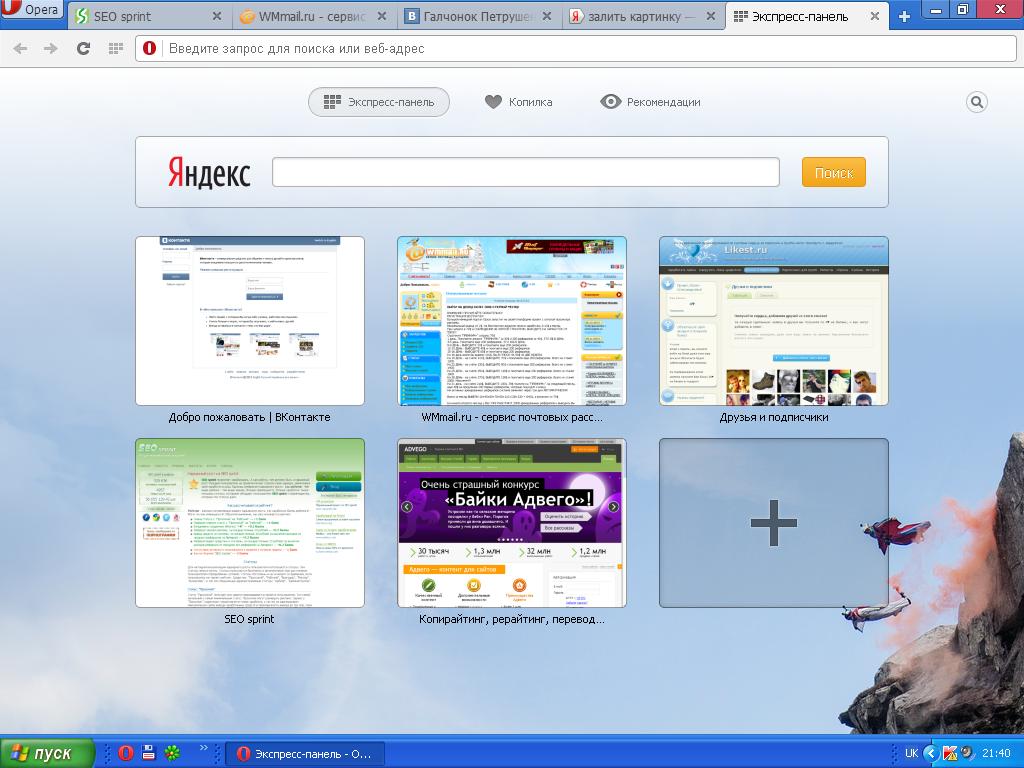This screenshot has height=768, width=1024.
Task: Switch to the SEO sprint tab
Action: point(149,16)
